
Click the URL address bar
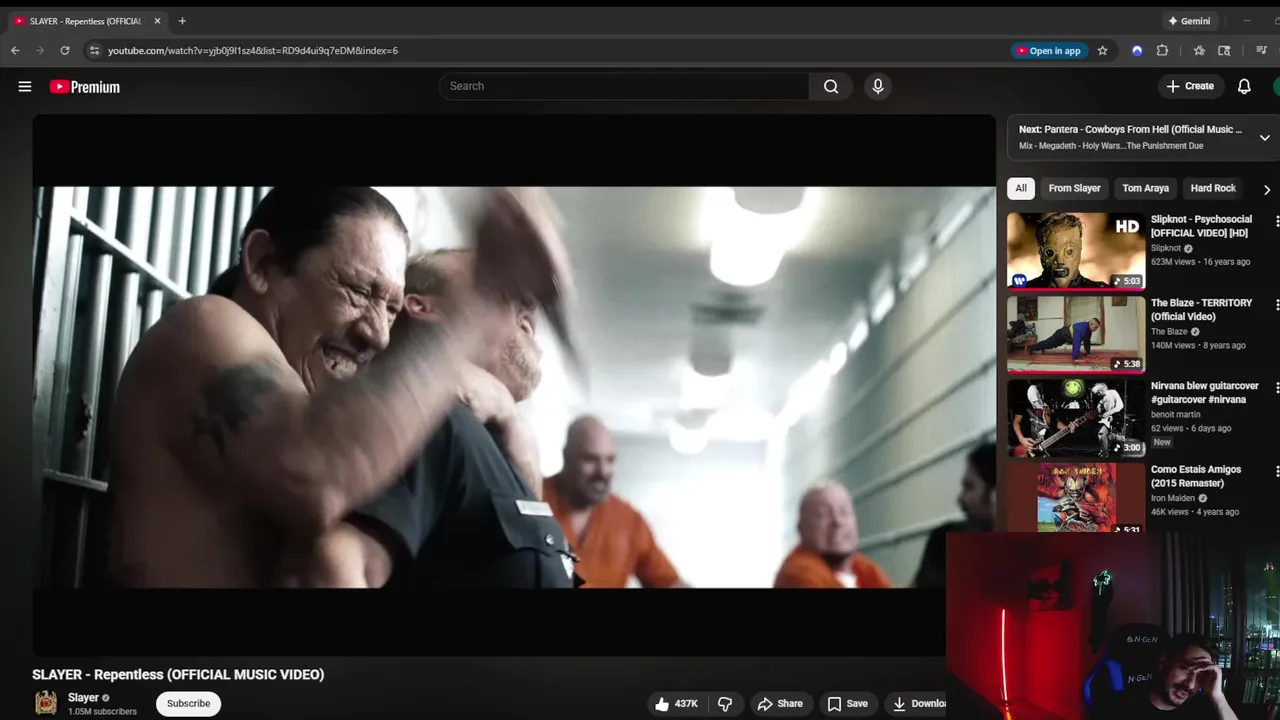point(253,50)
